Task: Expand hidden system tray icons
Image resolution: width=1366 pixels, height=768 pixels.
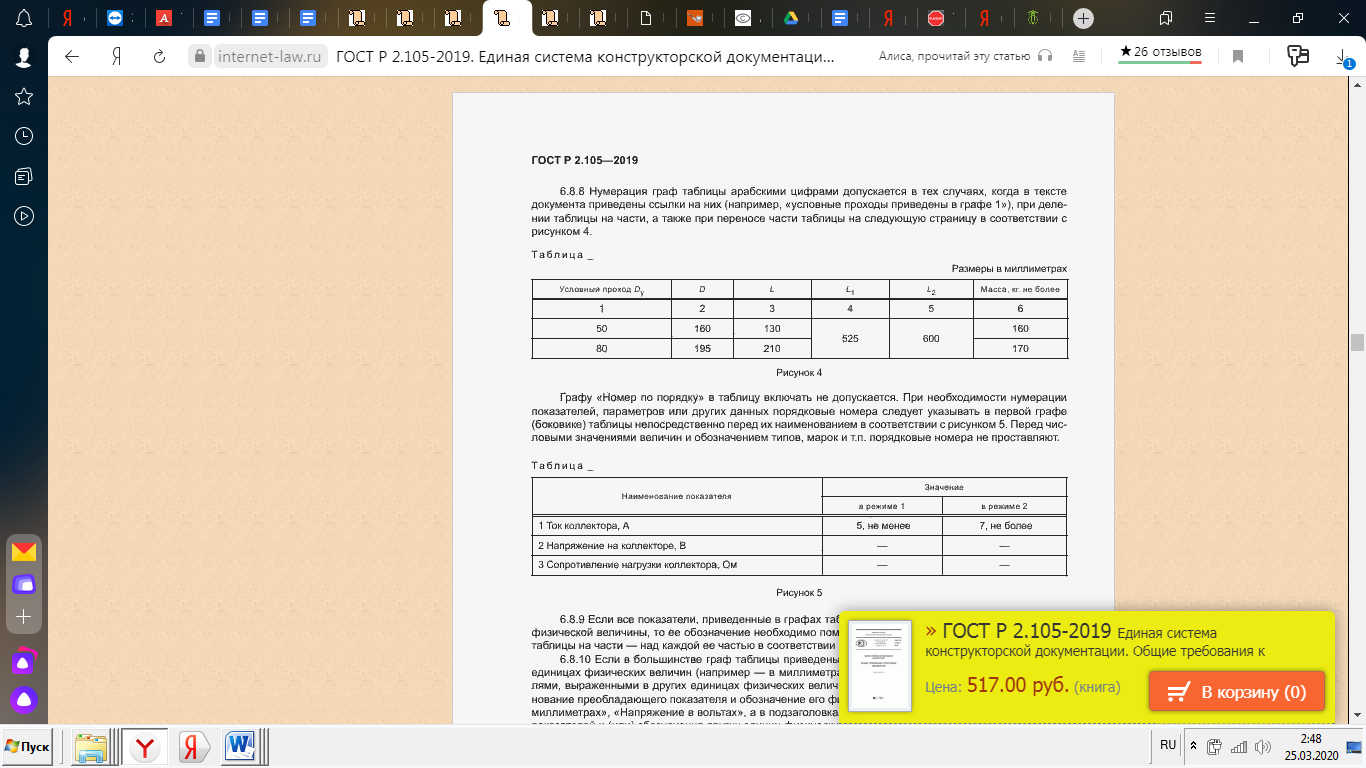Action: coord(1192,746)
